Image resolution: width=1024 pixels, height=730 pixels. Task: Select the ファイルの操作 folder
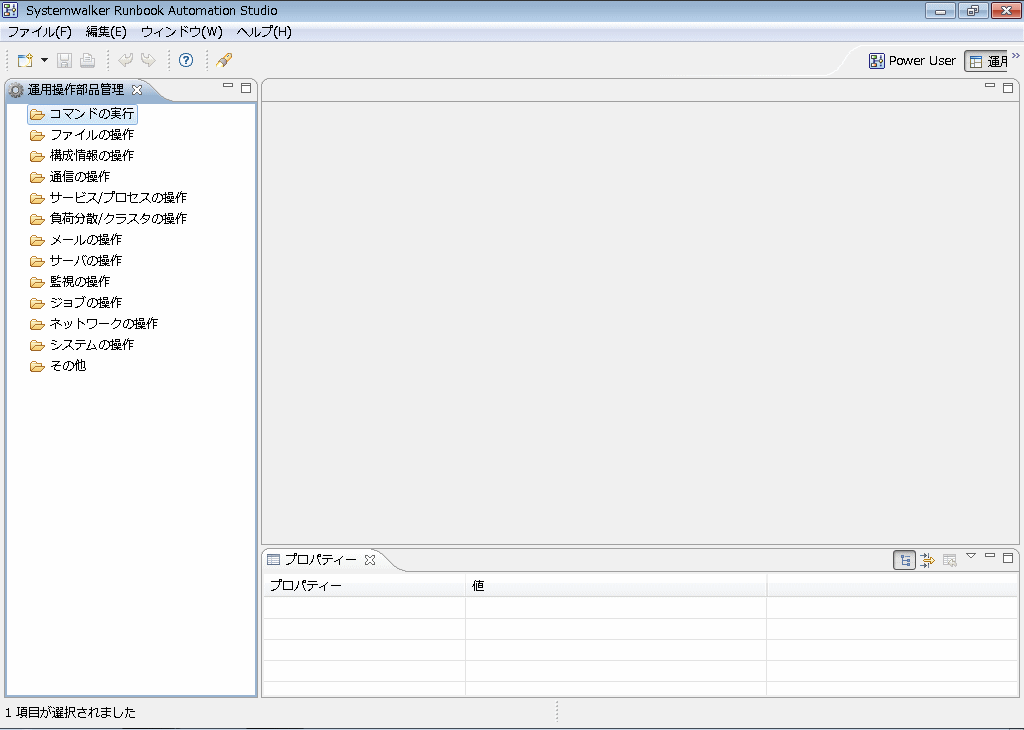point(82,135)
